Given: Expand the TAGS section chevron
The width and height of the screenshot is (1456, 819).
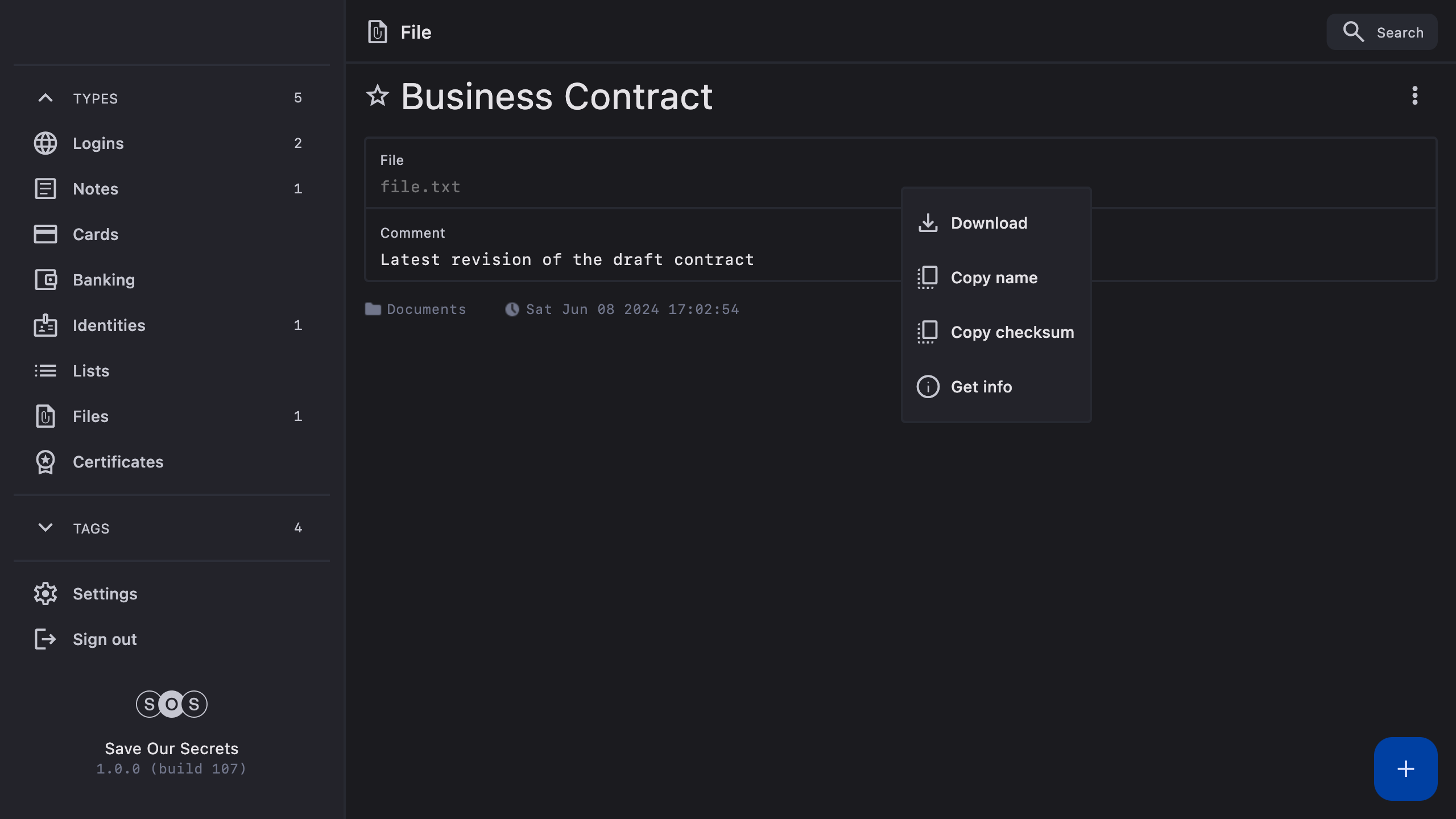Looking at the screenshot, I should tap(45, 528).
